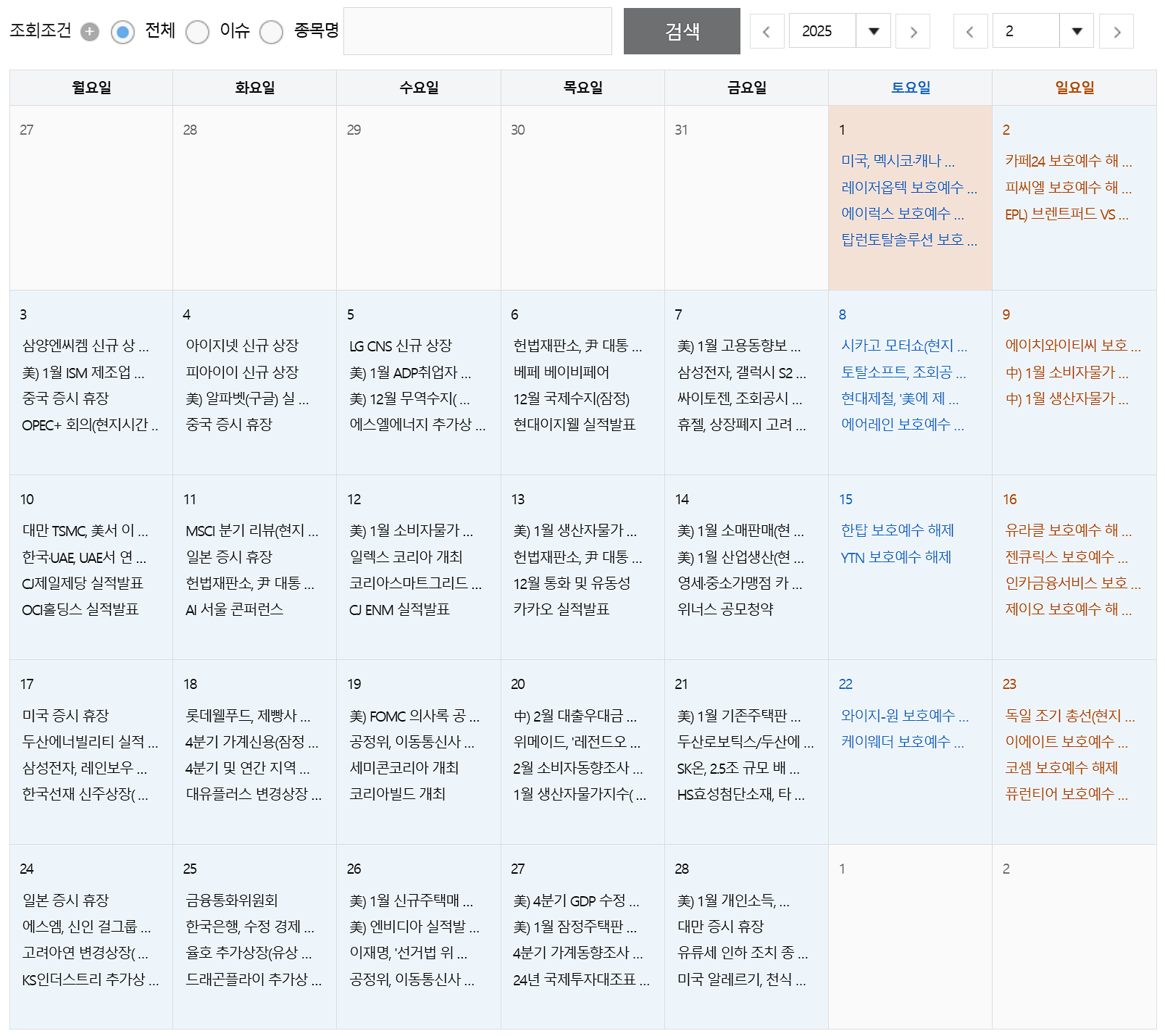This screenshot has width=1165, height=1036.
Task: Click the right arrow to go to next year
Action: [913, 31]
